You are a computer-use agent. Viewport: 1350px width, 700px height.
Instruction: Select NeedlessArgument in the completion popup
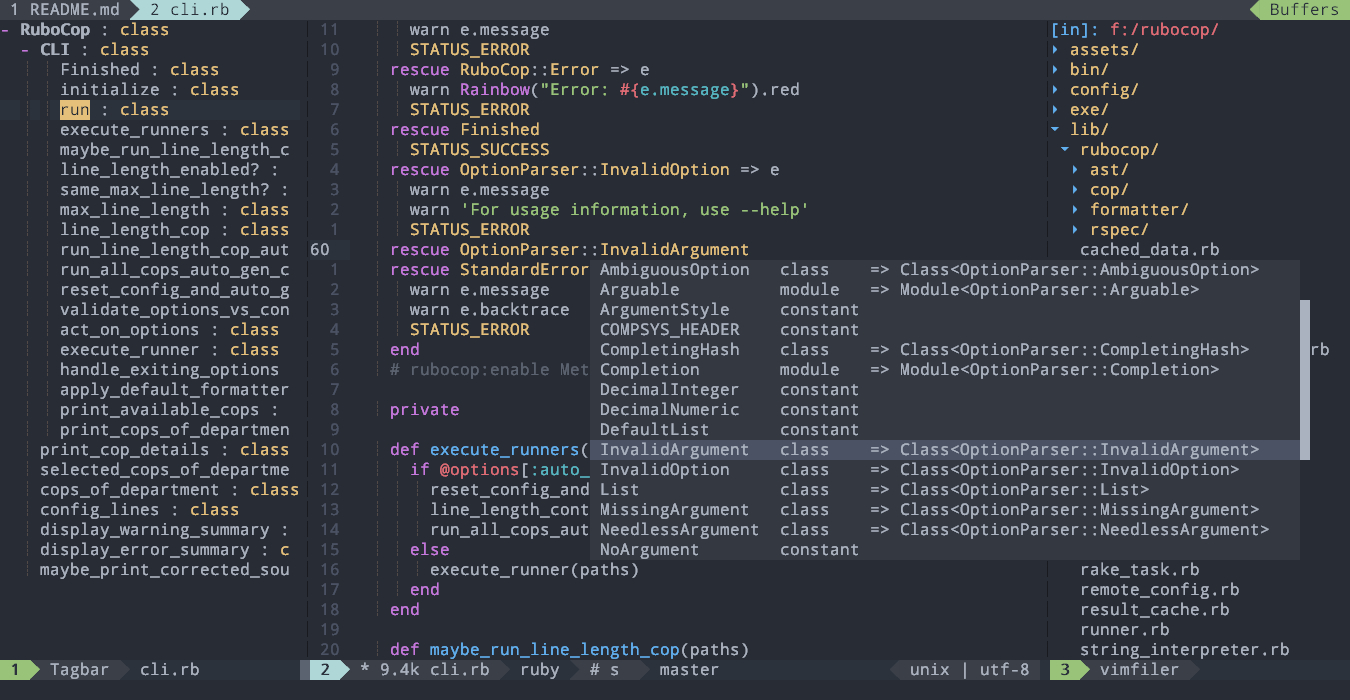pos(945,530)
